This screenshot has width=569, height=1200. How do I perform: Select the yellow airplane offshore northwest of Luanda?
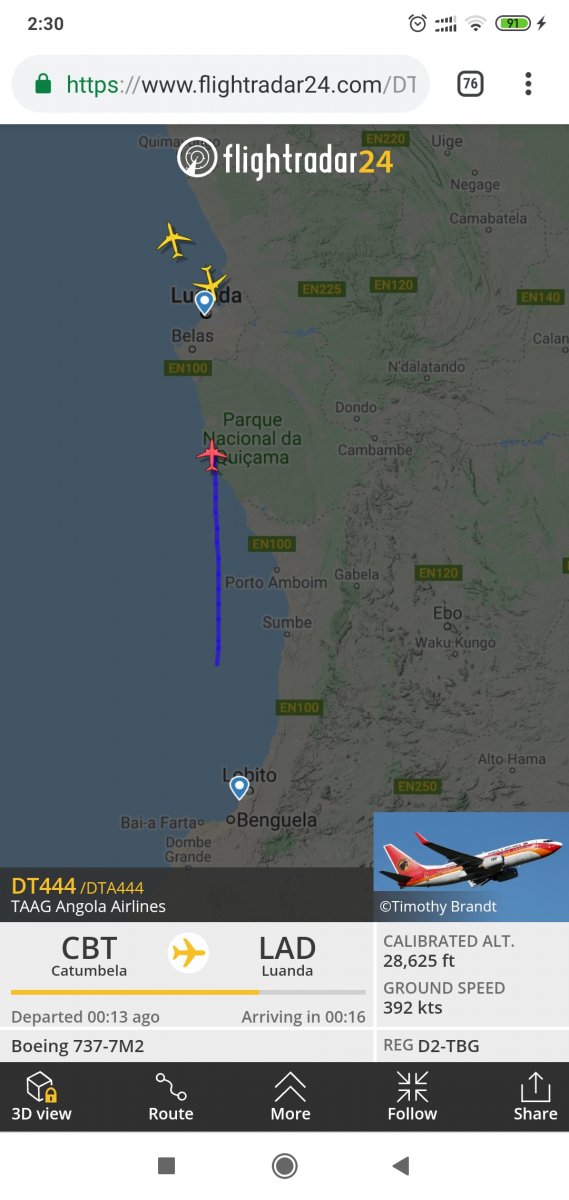click(174, 241)
